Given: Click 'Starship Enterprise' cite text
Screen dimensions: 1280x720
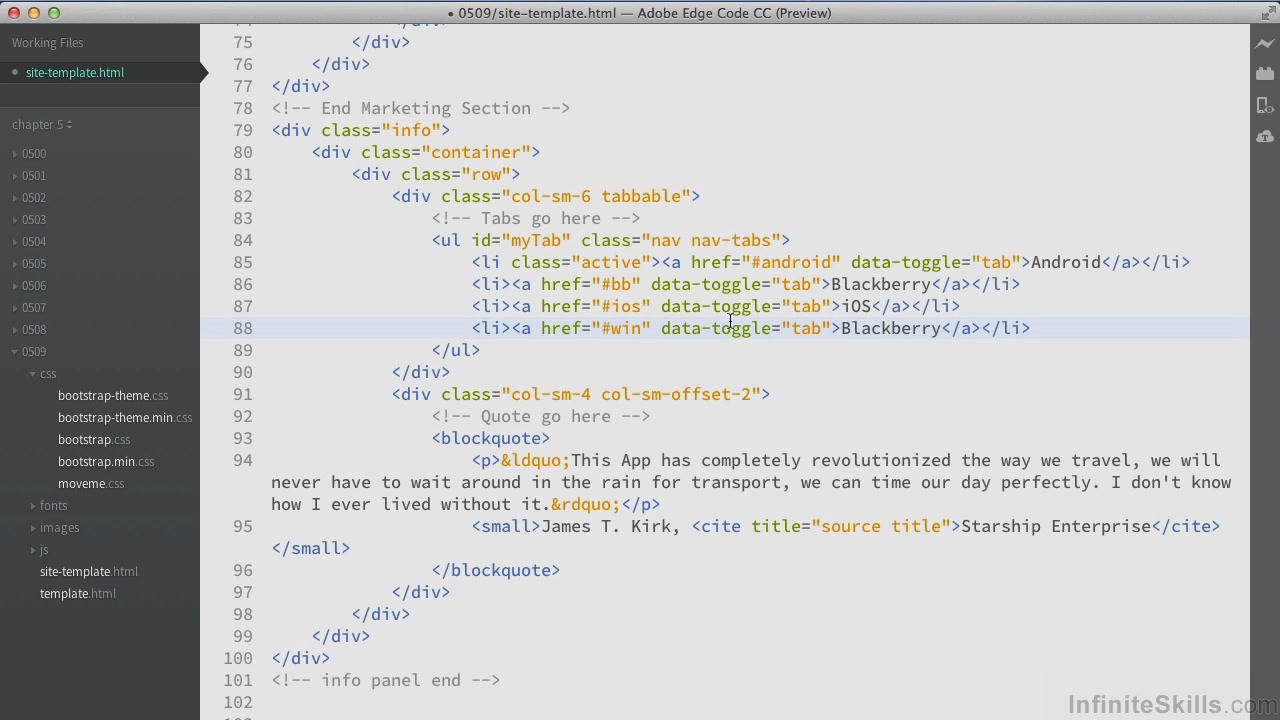Looking at the screenshot, I should 1056,526.
